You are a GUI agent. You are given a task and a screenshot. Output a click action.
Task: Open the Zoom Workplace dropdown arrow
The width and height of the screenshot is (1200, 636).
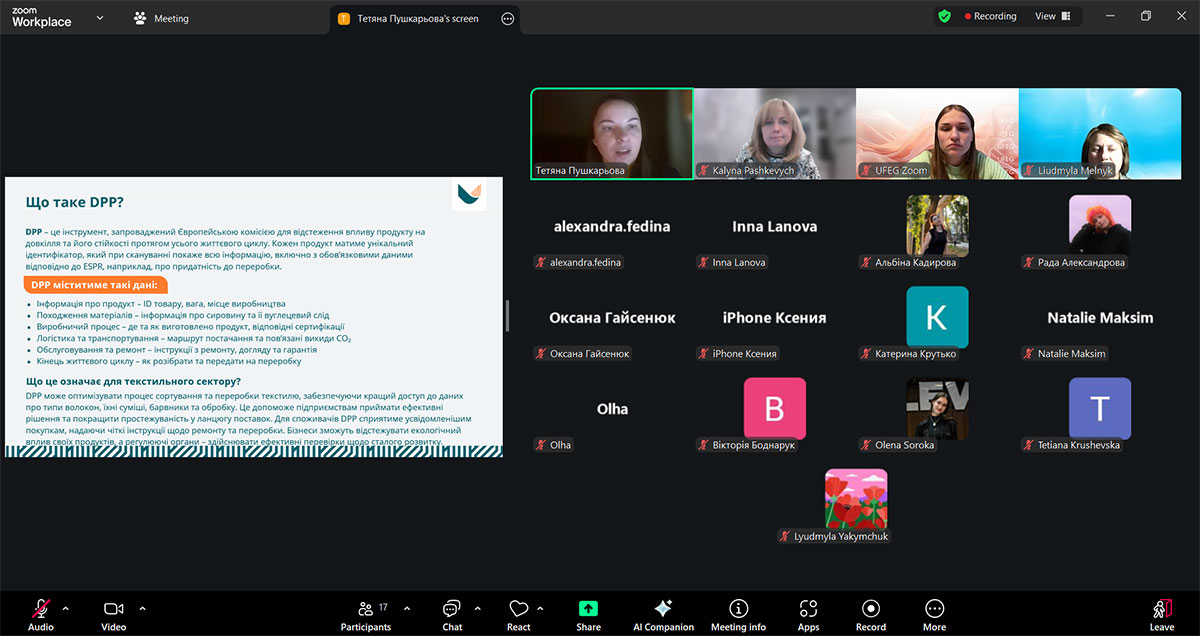click(x=99, y=18)
